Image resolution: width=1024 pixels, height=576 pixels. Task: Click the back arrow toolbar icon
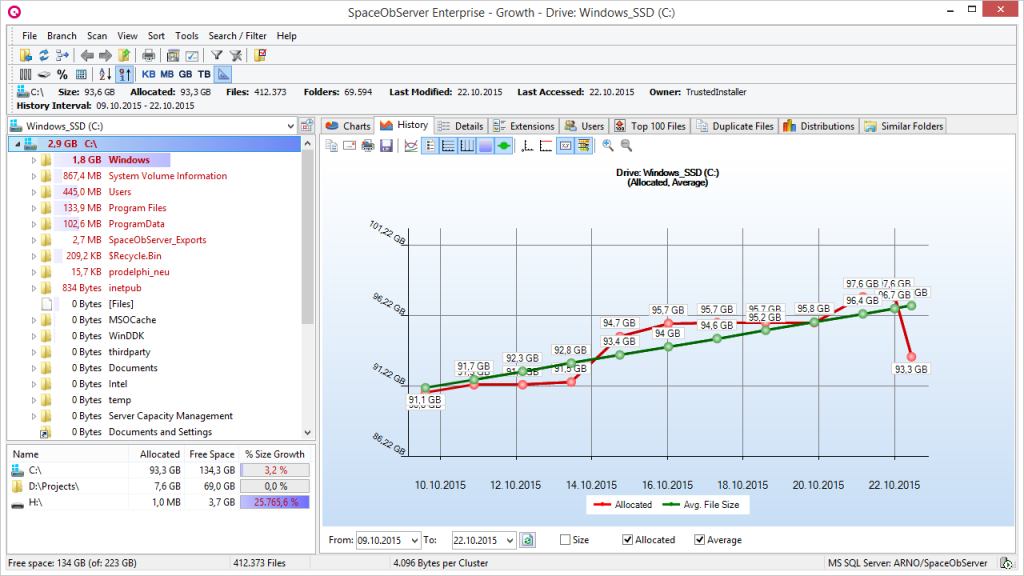87,56
